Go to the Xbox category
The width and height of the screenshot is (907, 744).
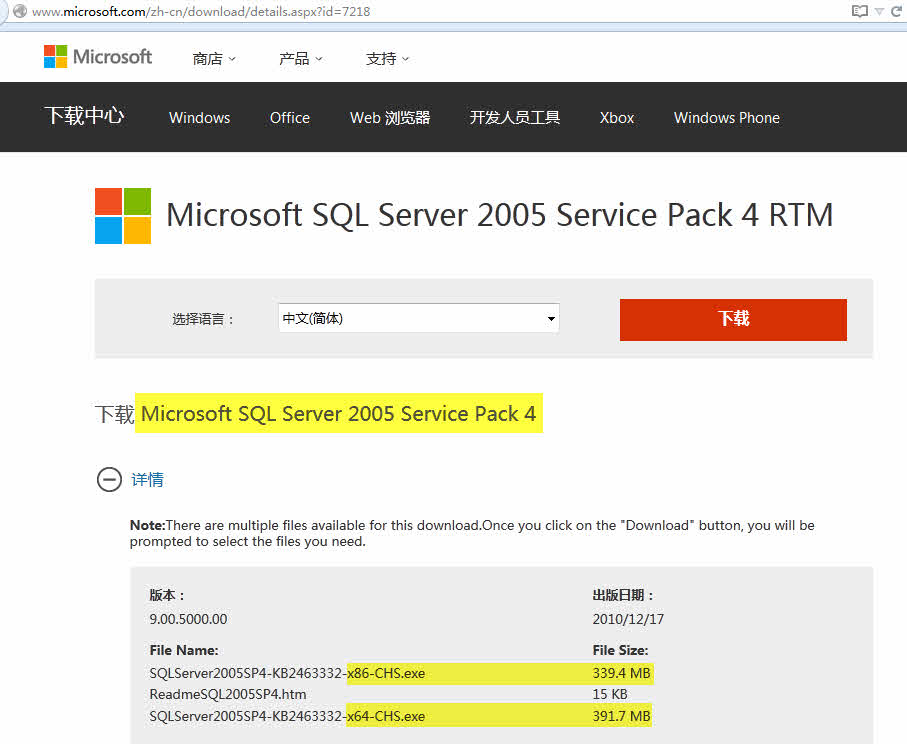pos(617,118)
